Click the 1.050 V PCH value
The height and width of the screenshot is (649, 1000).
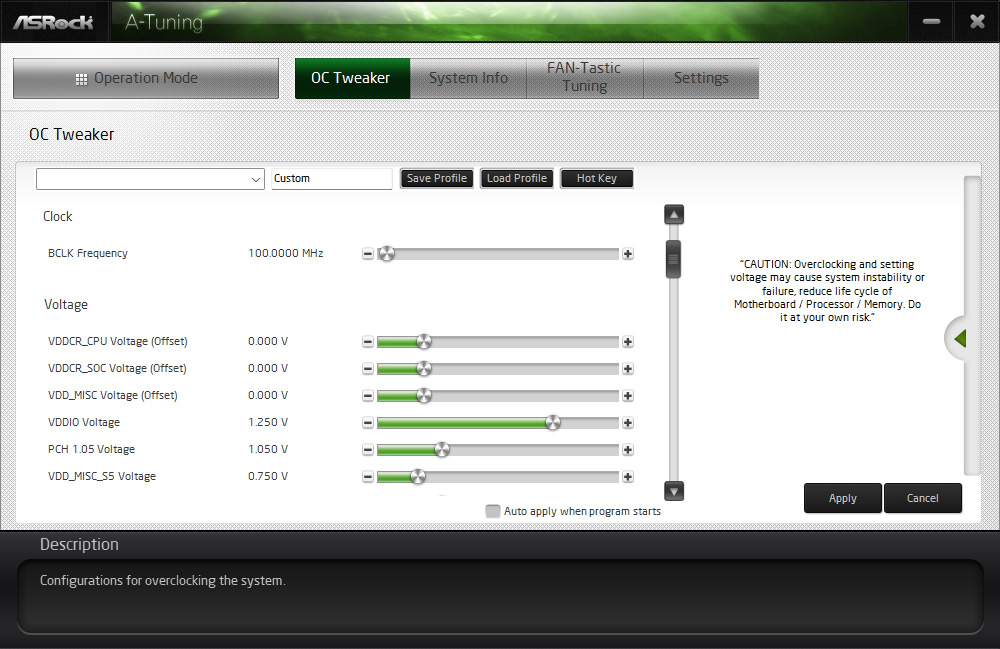(x=268, y=449)
